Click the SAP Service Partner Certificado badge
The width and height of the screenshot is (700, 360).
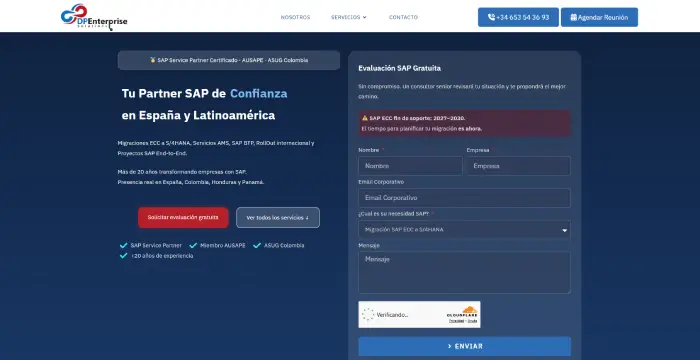click(x=229, y=60)
